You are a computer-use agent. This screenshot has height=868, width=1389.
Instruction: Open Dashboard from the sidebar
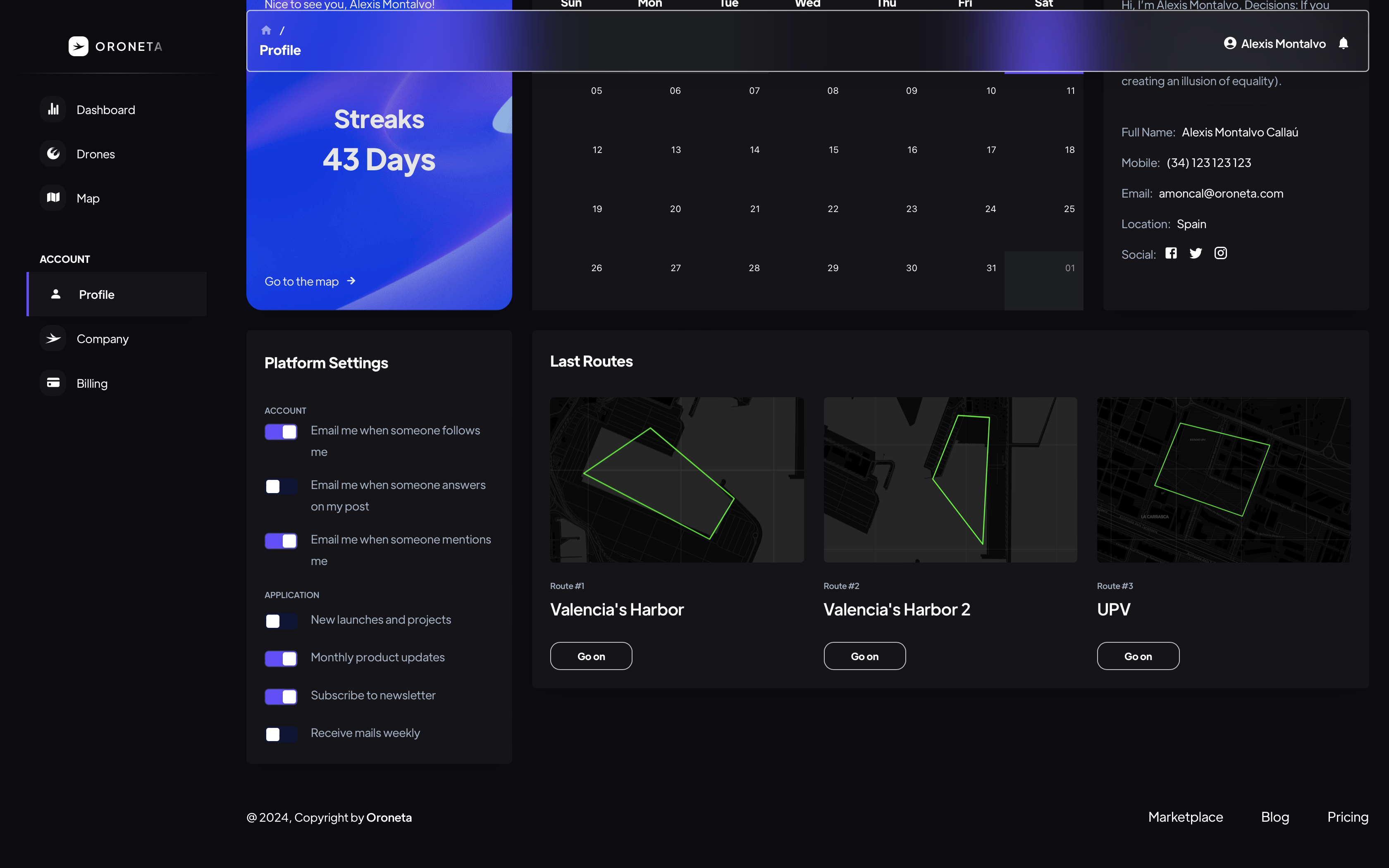coord(105,110)
